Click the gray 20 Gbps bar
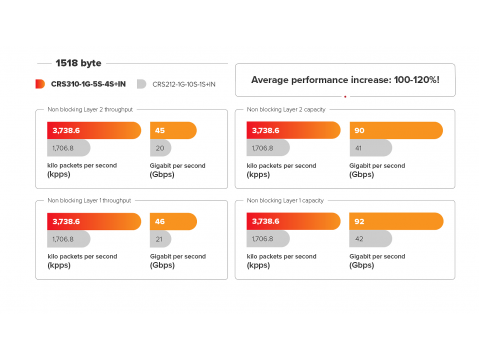The width and height of the screenshot is (480, 360). click(x=161, y=148)
